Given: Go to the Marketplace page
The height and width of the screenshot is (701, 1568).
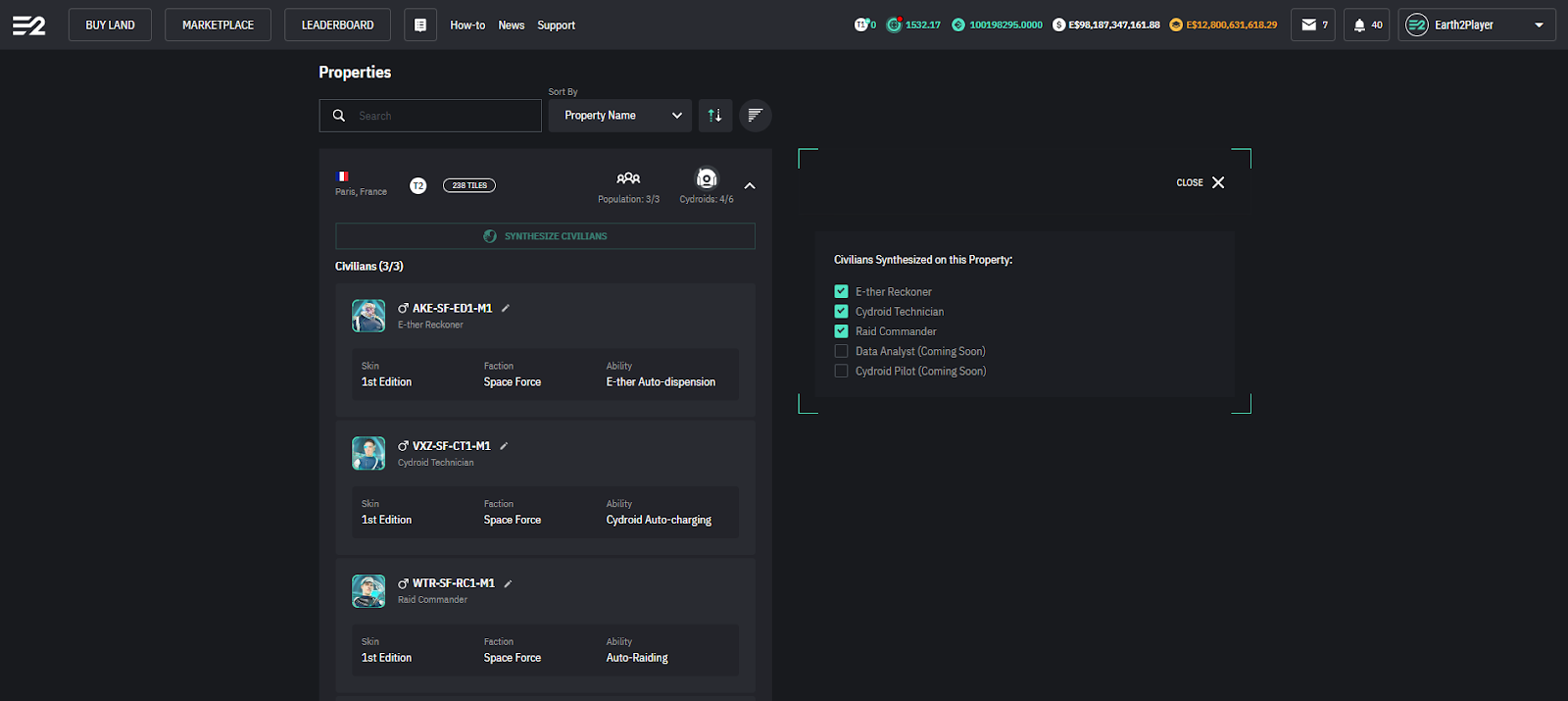Looking at the screenshot, I should (218, 25).
